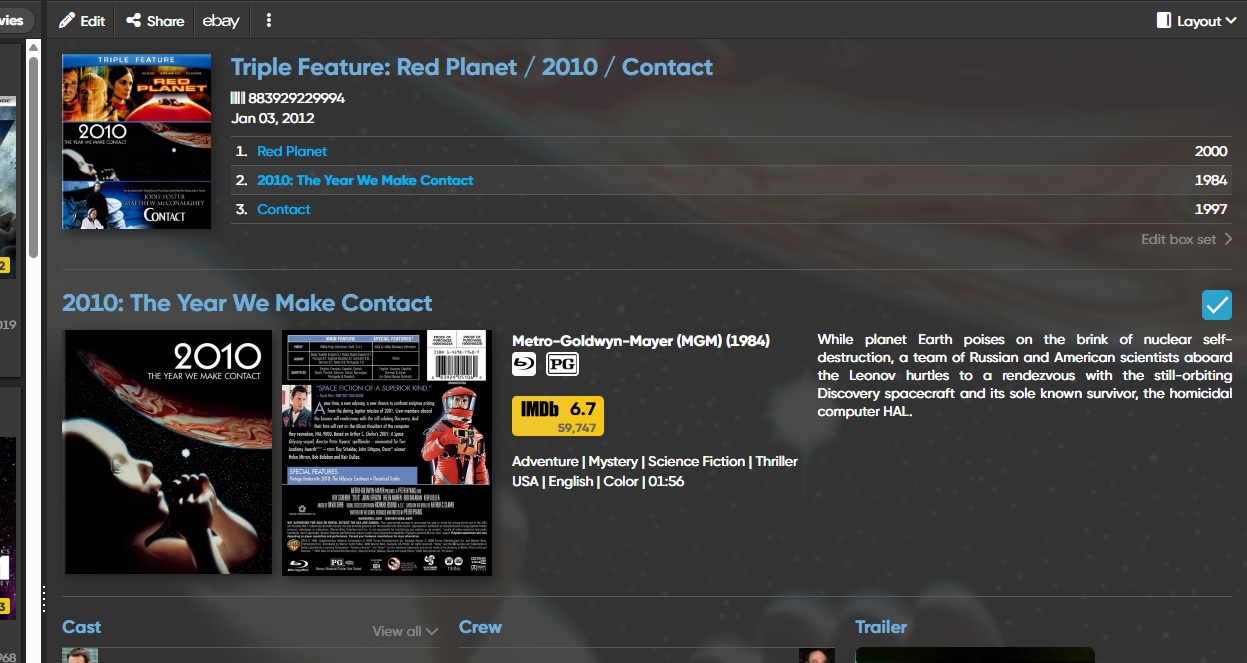The height and width of the screenshot is (663, 1247).
Task: Click the Adventure genre
Action: [x=545, y=461]
